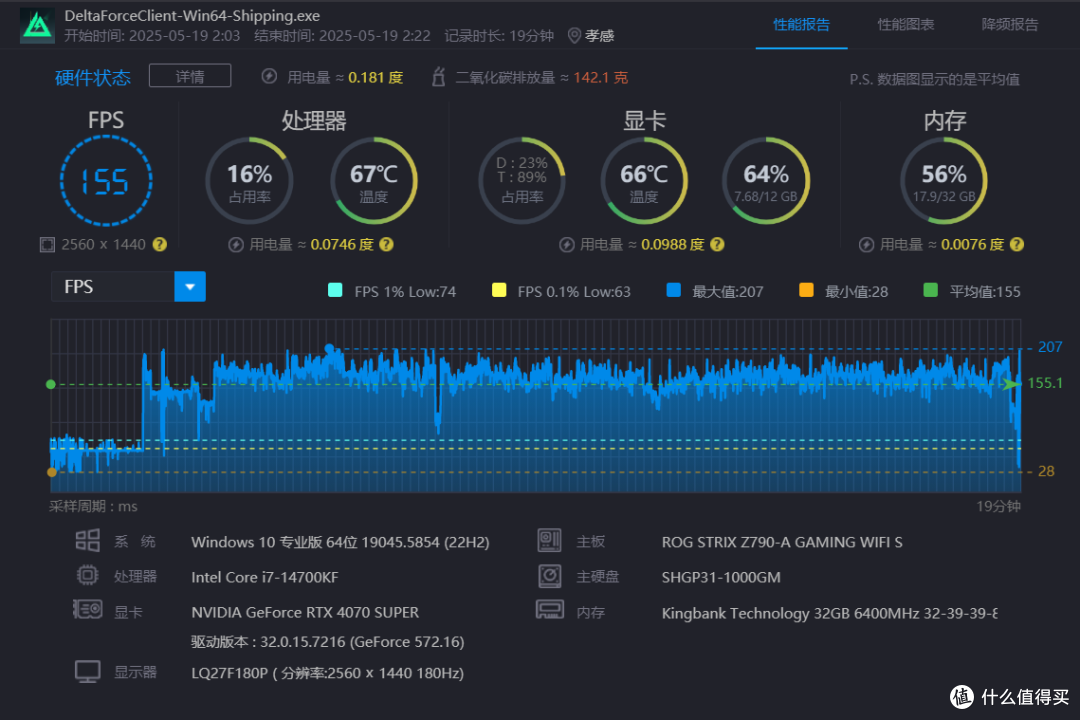Click the 142.1 克 emission value
Screen dimensions: 1080x720
click(601, 77)
